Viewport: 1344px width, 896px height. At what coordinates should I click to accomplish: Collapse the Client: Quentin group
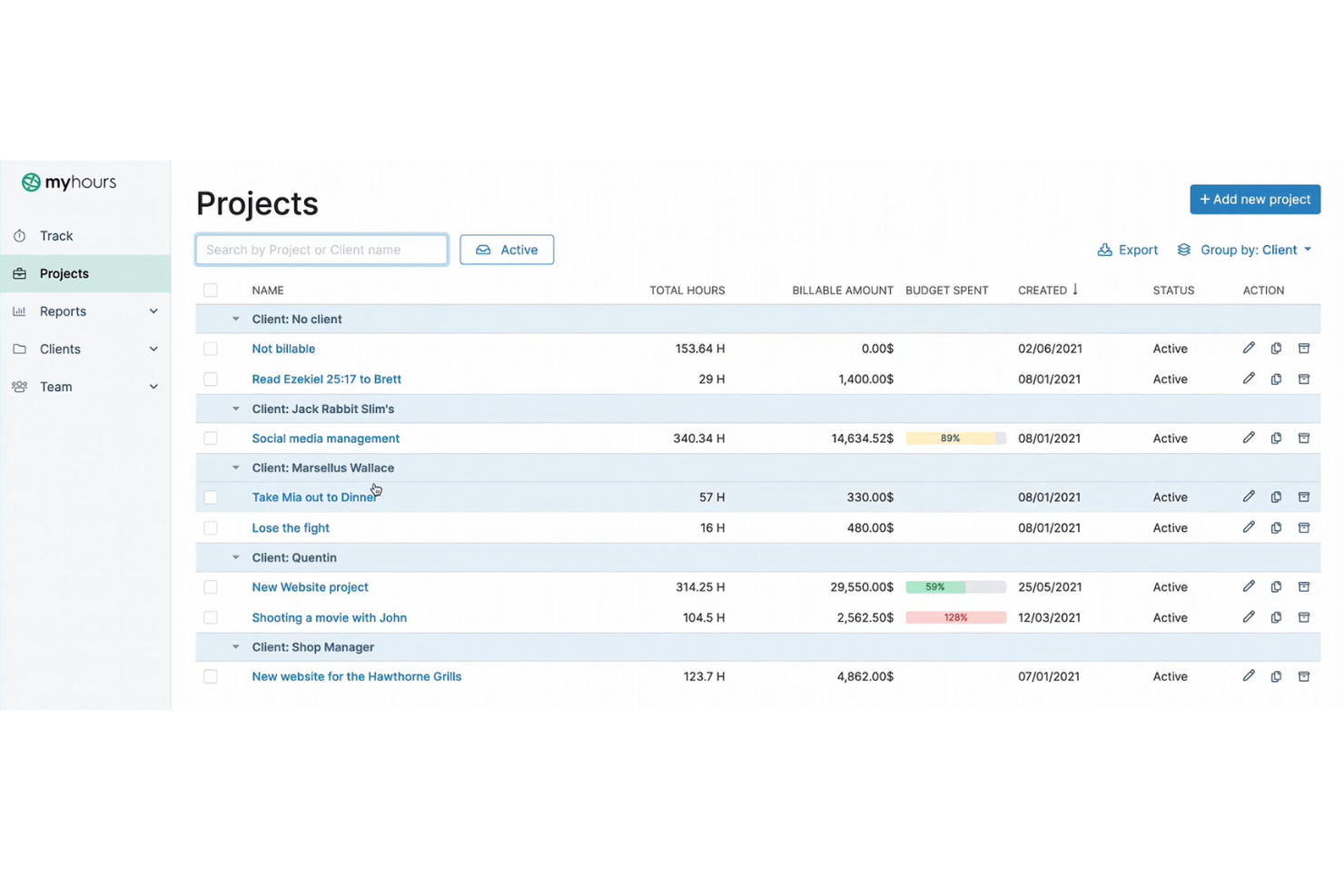pyautogui.click(x=235, y=557)
